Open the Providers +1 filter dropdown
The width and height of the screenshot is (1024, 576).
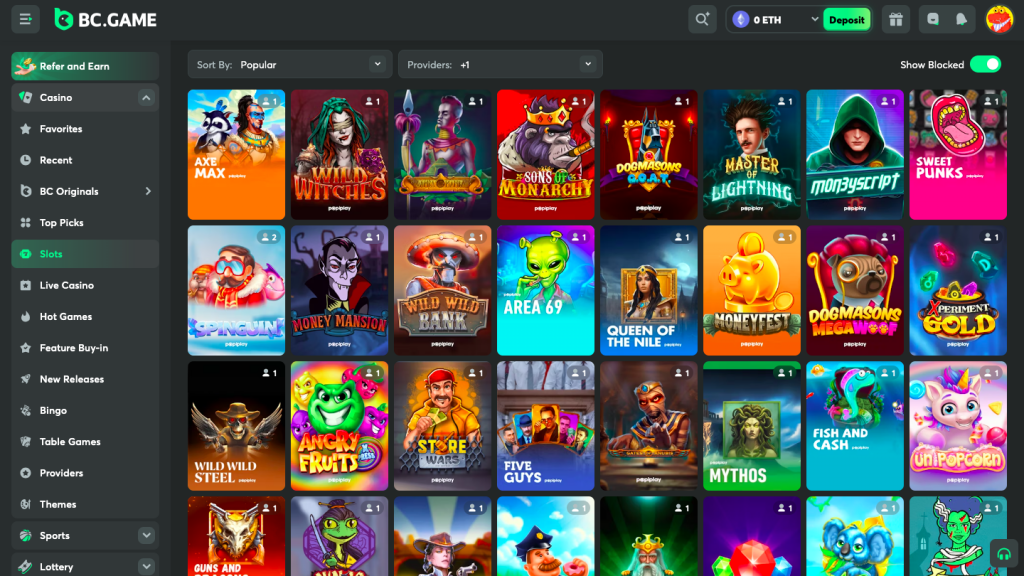500,65
